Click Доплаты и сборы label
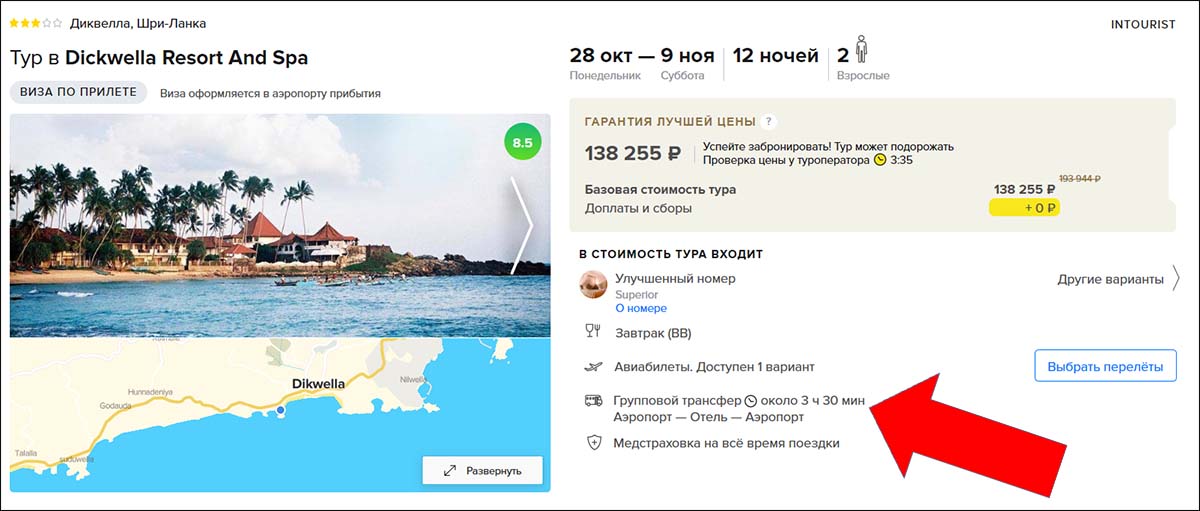This screenshot has height=511, width=1200. click(638, 208)
